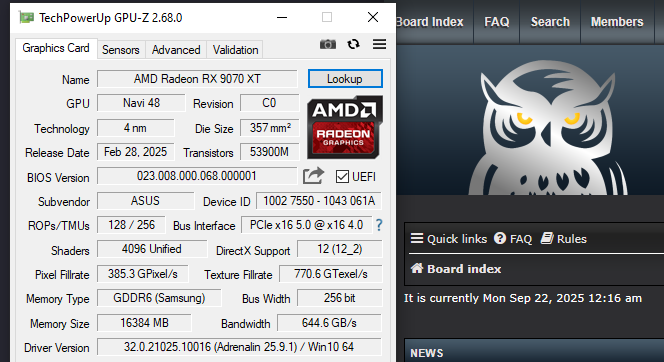
Task: Click the Revision field C0
Action: point(269,103)
